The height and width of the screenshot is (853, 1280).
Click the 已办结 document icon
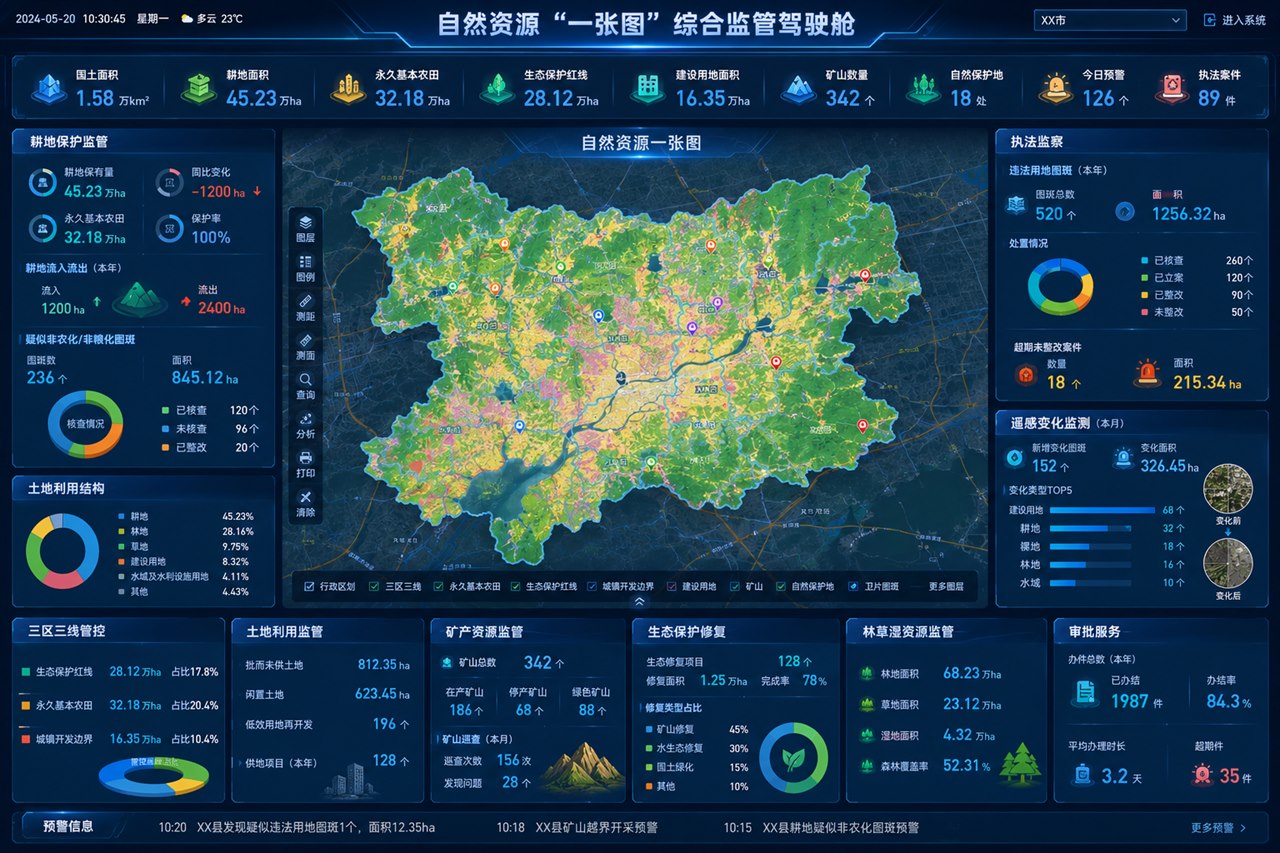point(1084,691)
